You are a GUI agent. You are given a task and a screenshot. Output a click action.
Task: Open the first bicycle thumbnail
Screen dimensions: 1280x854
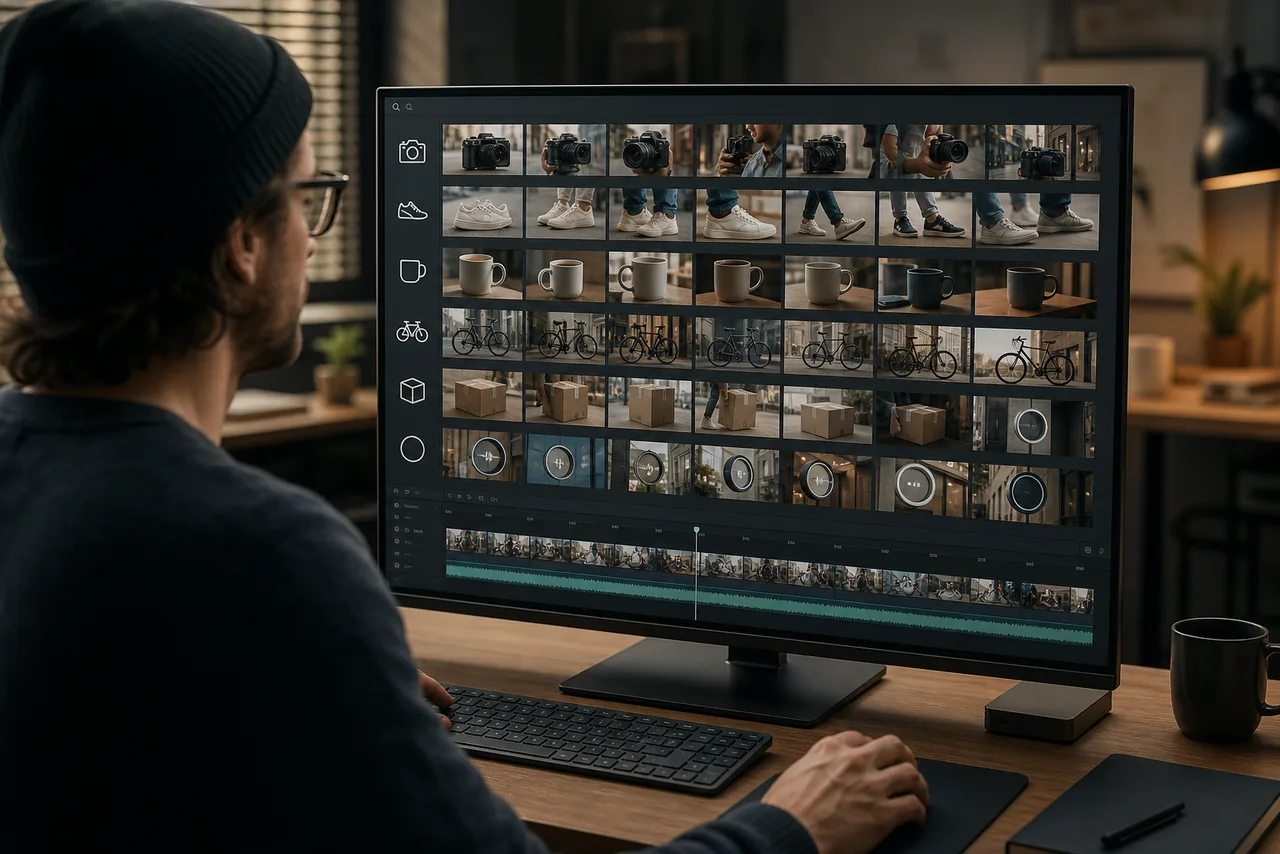point(483,332)
